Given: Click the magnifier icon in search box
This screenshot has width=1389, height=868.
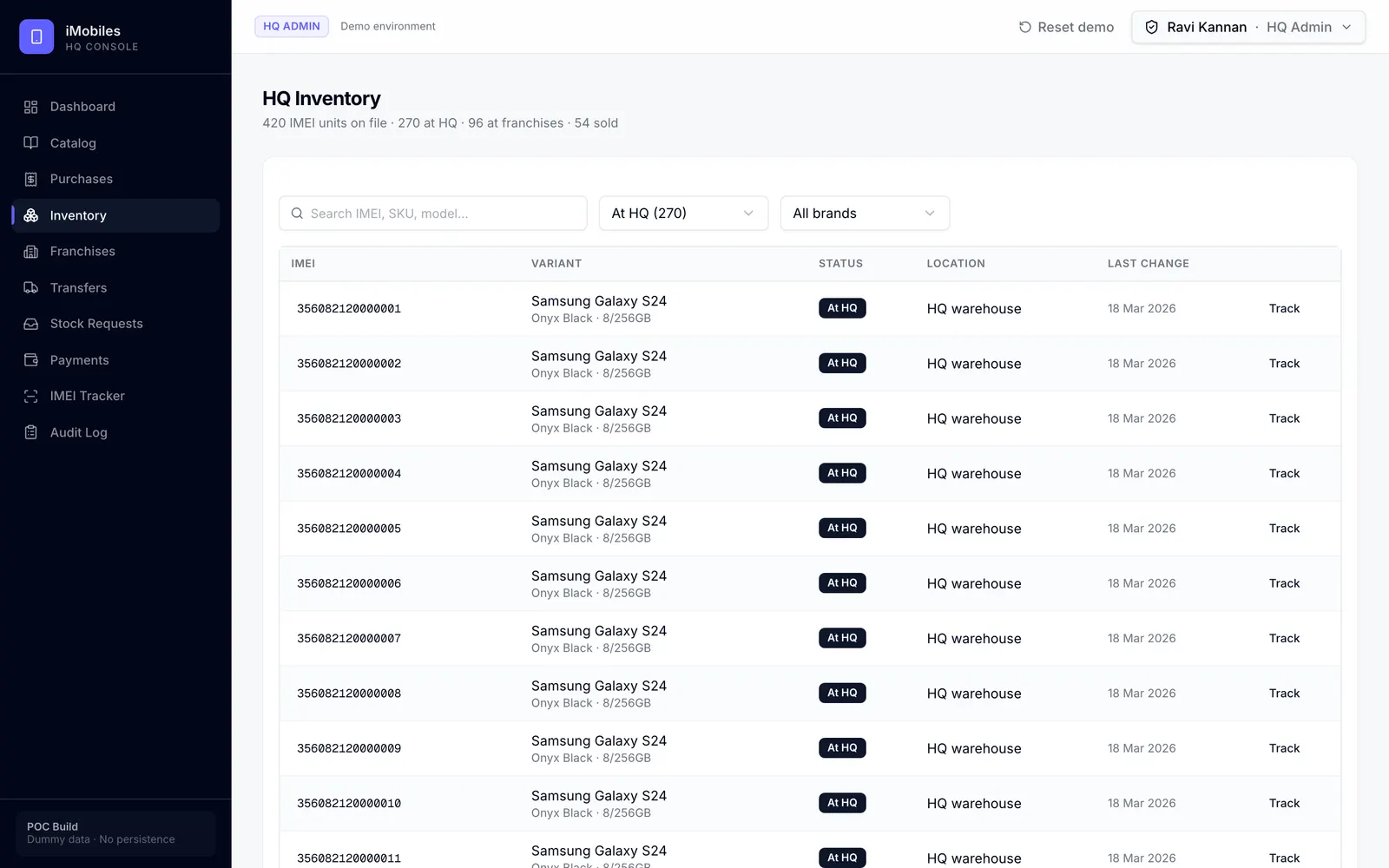Looking at the screenshot, I should pyautogui.click(x=297, y=214).
